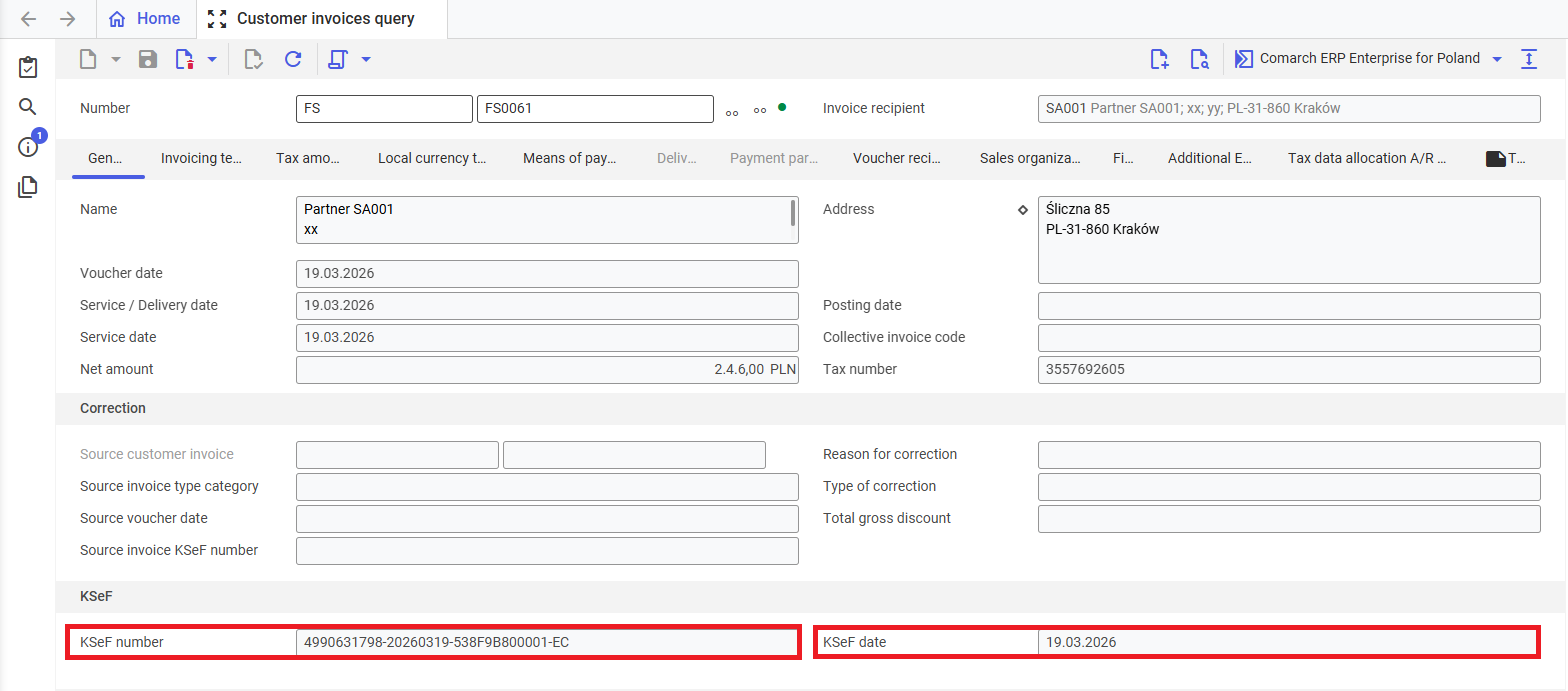Screen dimensions: 1568x691
Task: Expand the dropdown arrow beside the delete icon
Action: 212,59
